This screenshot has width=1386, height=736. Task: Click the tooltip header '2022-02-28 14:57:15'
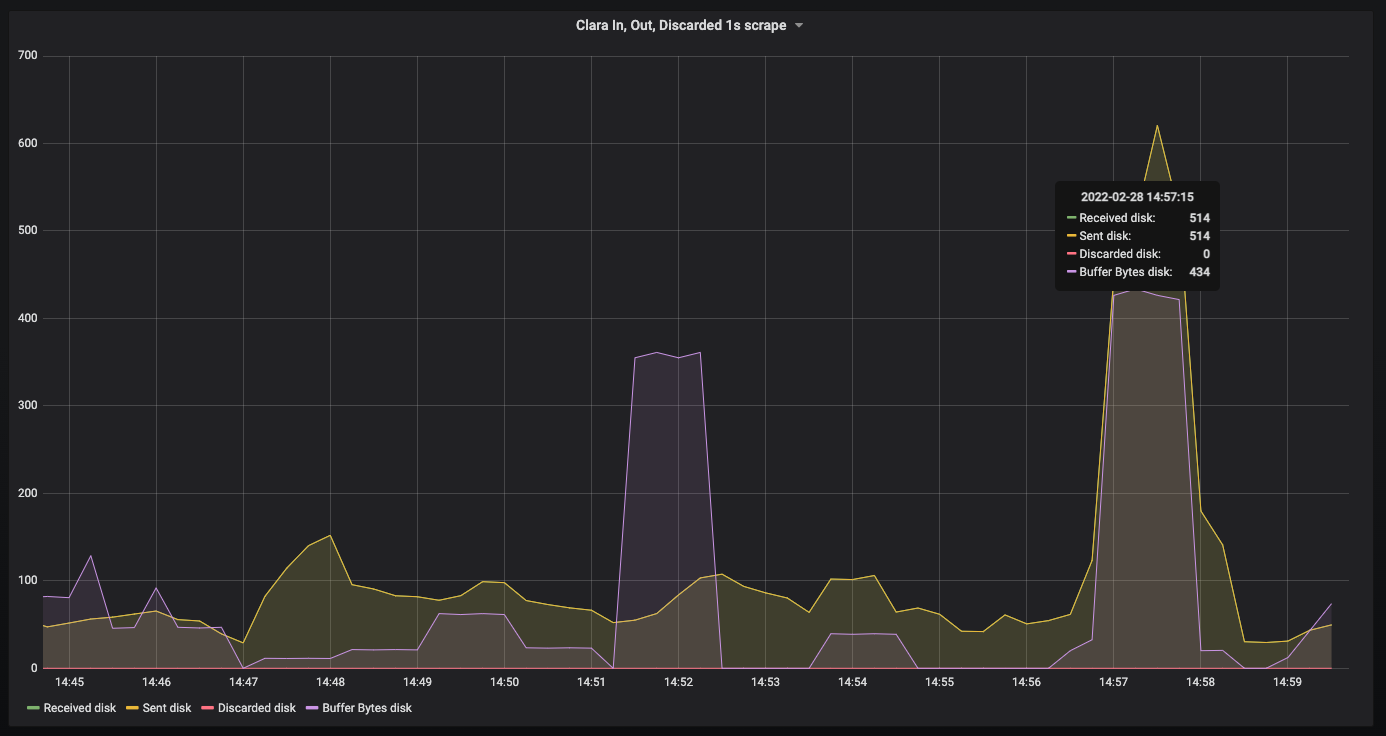point(1137,196)
